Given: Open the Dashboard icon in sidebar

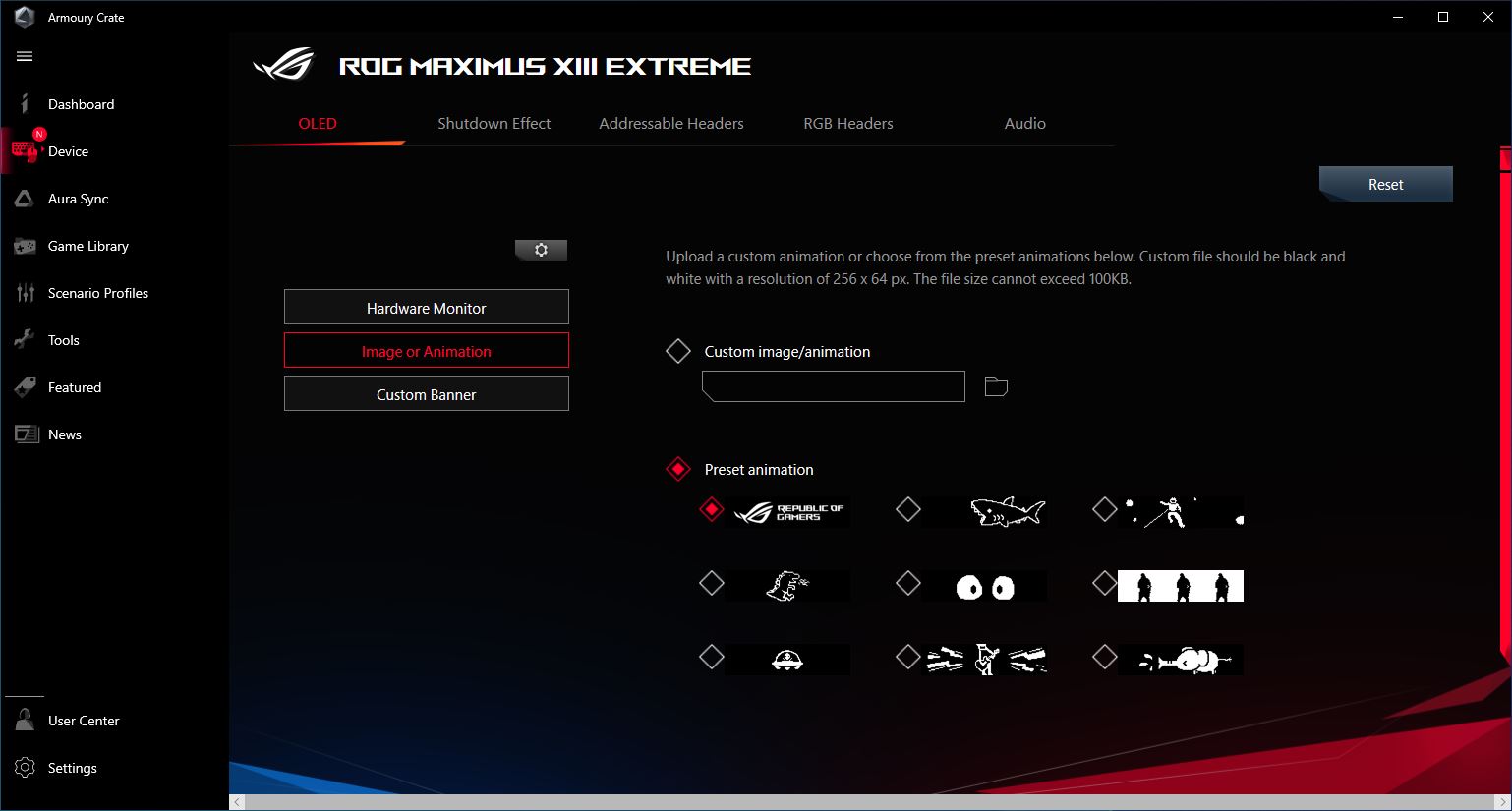Looking at the screenshot, I should [x=25, y=104].
